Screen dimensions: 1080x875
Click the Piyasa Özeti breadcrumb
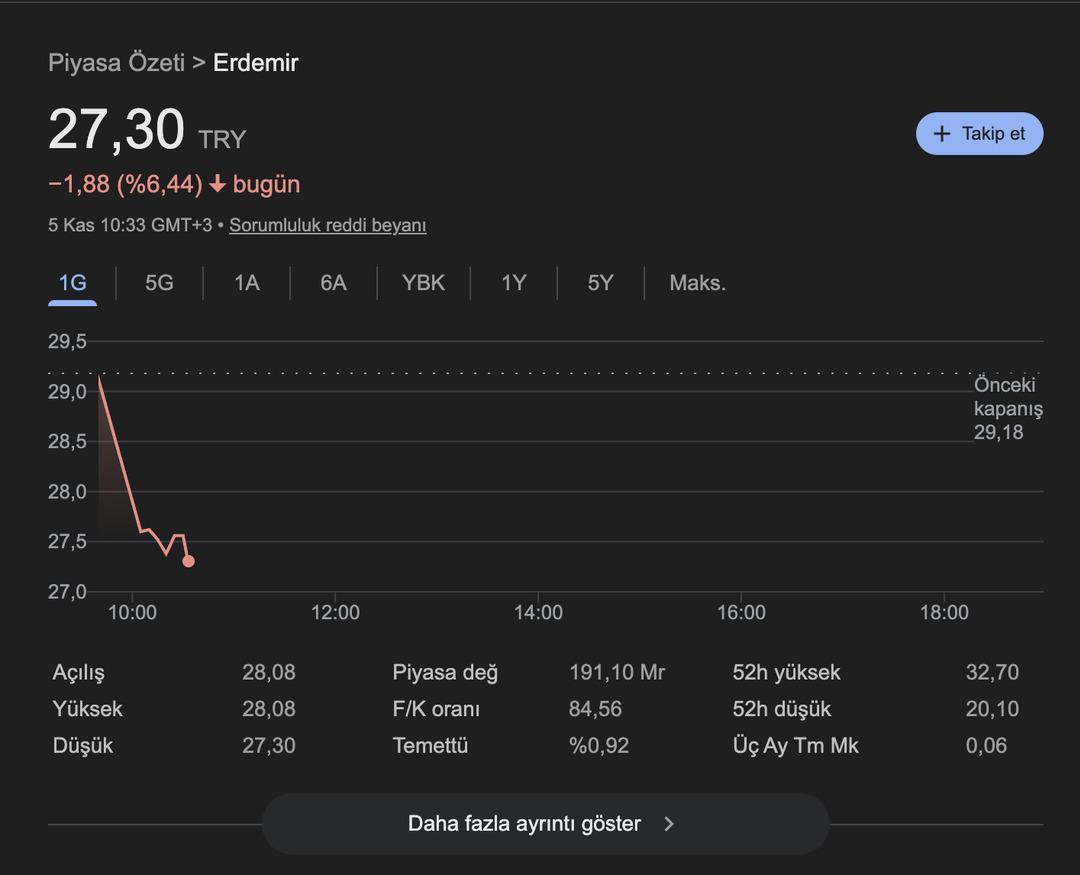116,62
